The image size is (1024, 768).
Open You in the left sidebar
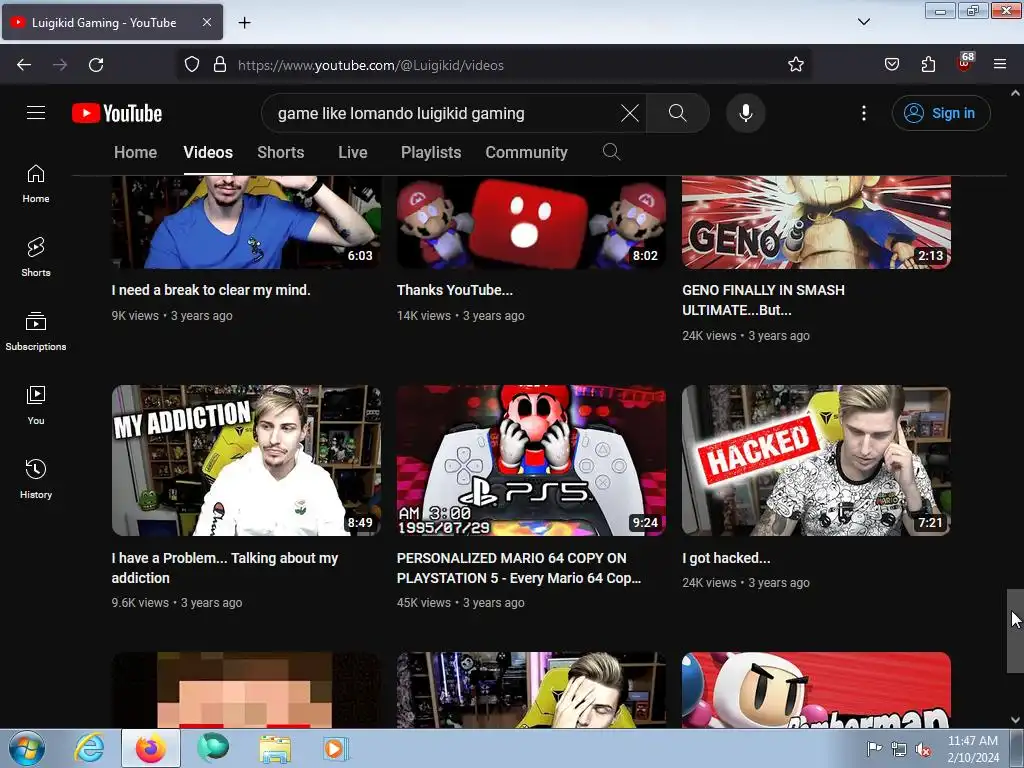click(x=36, y=405)
